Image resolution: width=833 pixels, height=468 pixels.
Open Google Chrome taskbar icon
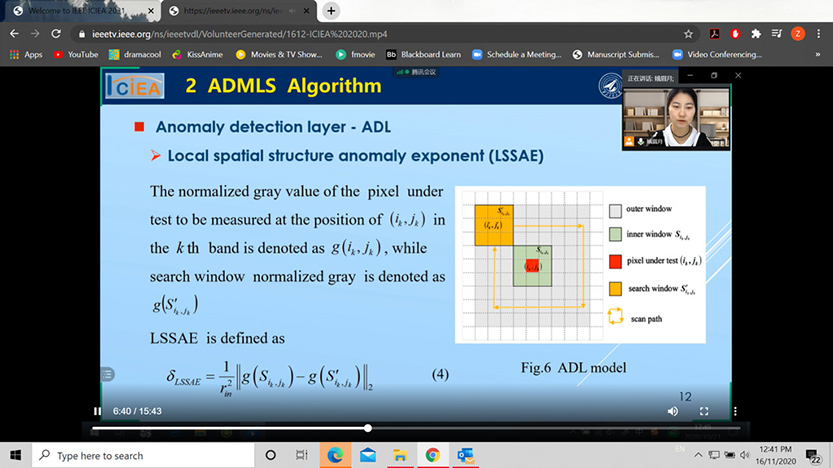432,455
